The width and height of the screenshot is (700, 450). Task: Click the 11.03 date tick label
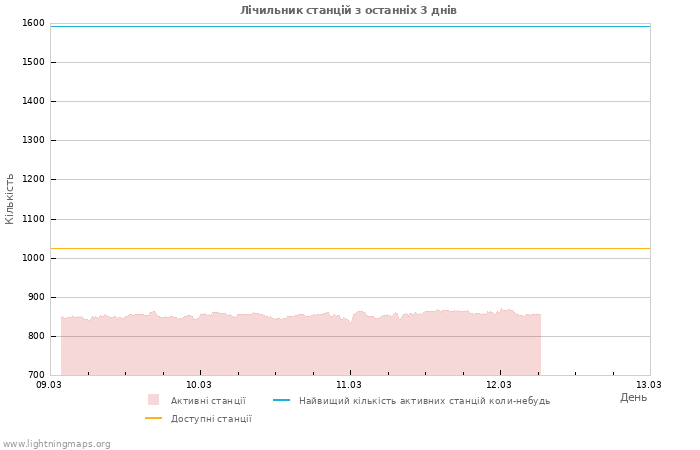[x=349, y=385]
